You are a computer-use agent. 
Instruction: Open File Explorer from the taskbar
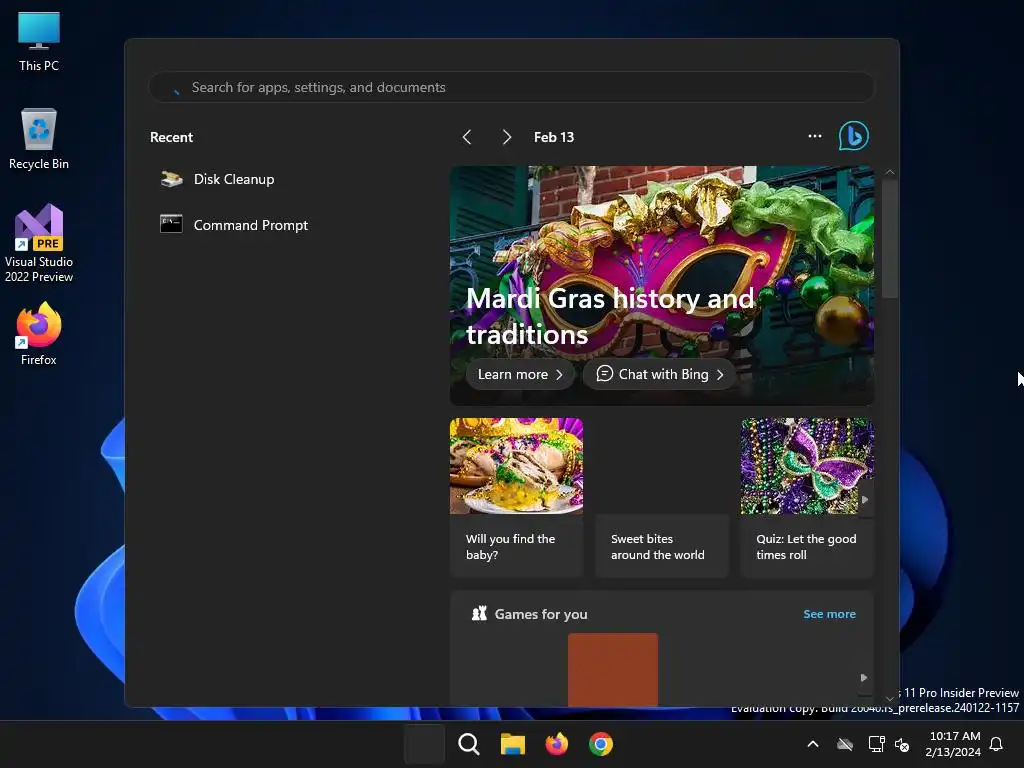click(513, 744)
